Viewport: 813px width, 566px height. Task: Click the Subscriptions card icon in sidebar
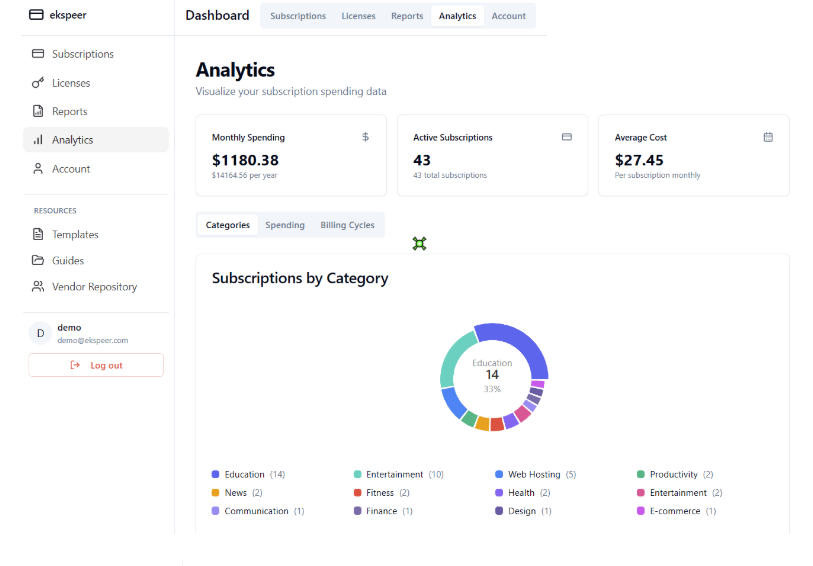[38, 54]
